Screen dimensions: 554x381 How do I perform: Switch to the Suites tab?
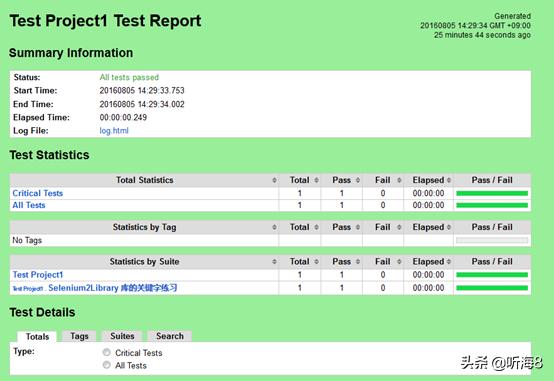122,336
